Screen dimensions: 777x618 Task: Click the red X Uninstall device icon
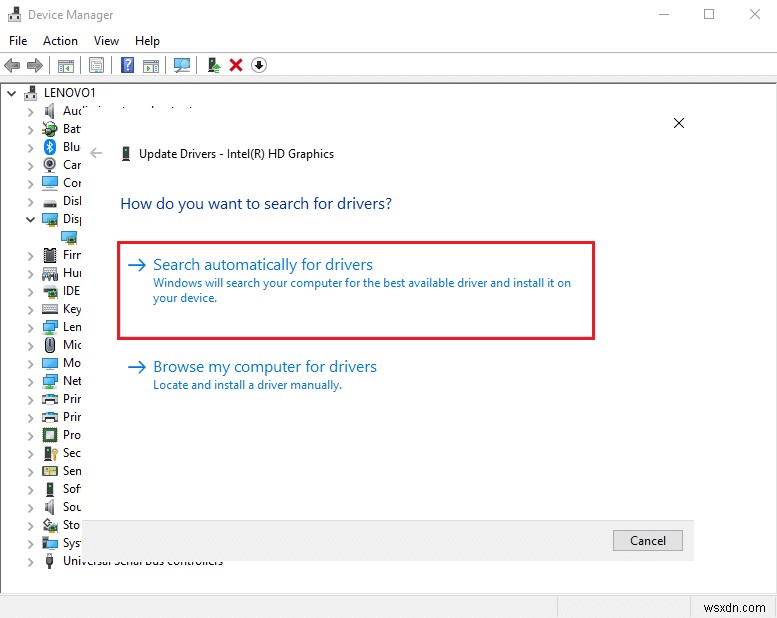(x=236, y=65)
